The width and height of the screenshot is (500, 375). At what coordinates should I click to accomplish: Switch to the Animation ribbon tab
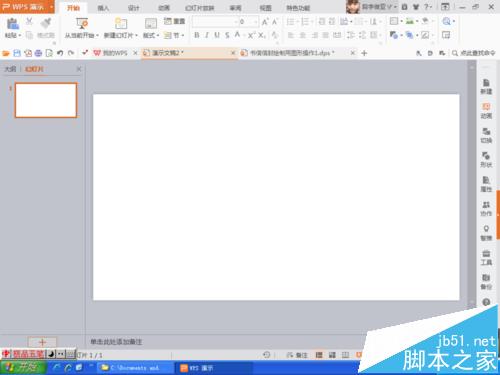164,8
